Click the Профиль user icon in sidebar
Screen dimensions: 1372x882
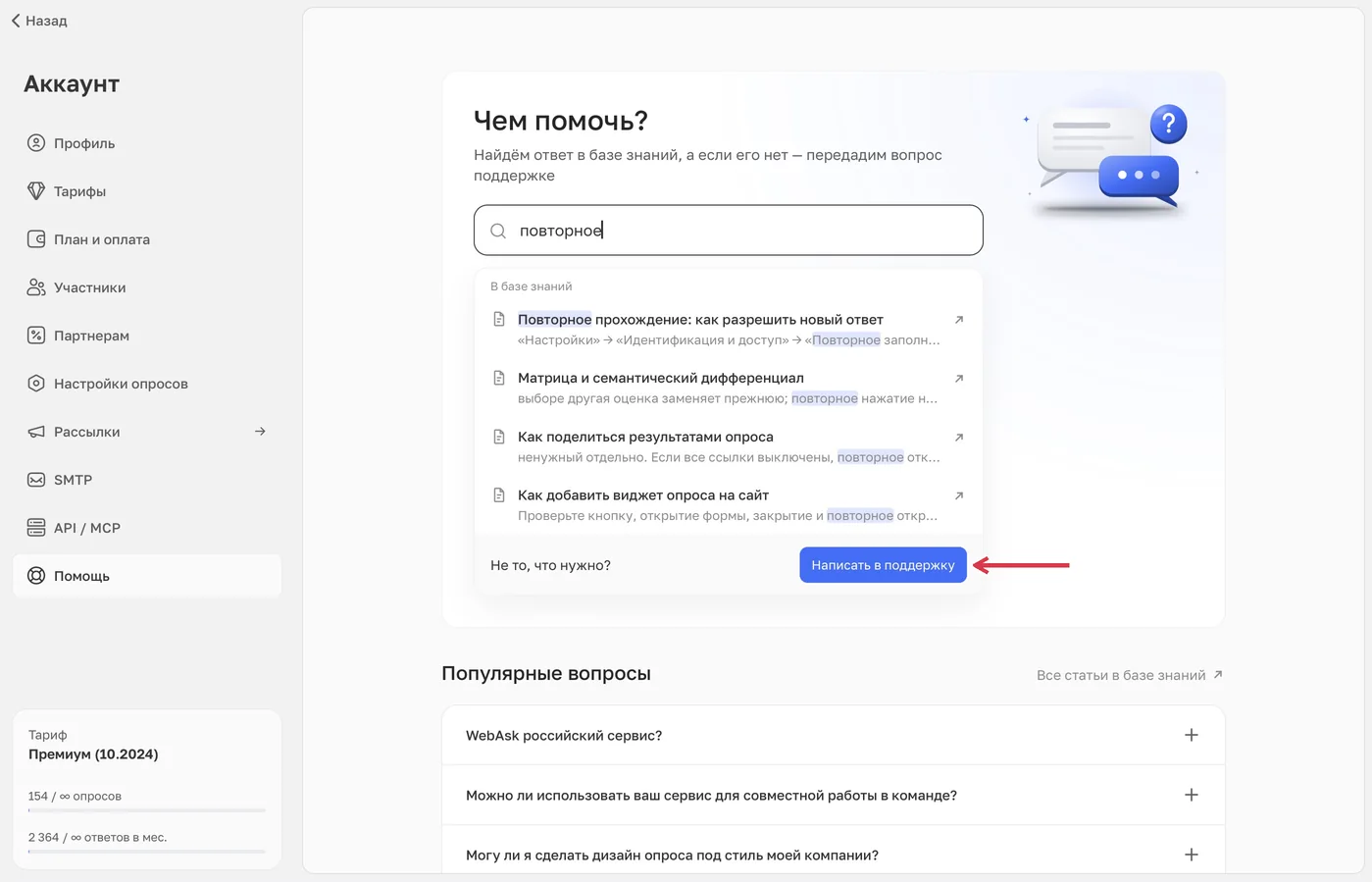point(36,143)
